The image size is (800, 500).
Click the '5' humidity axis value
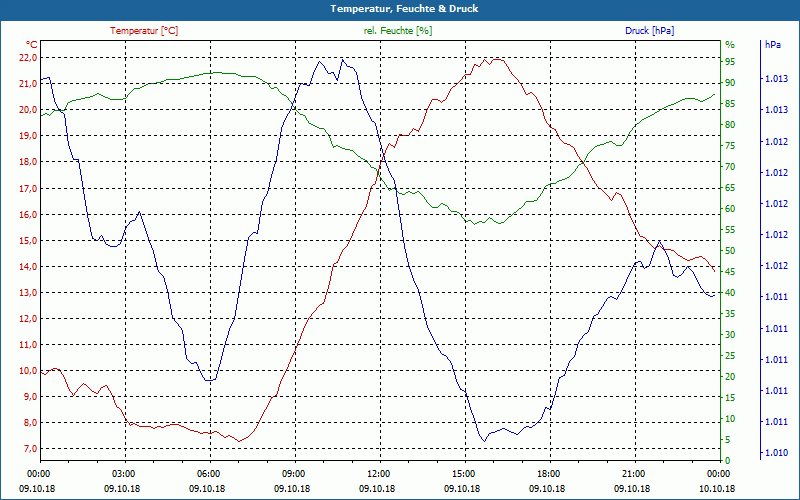pyautogui.click(x=728, y=440)
